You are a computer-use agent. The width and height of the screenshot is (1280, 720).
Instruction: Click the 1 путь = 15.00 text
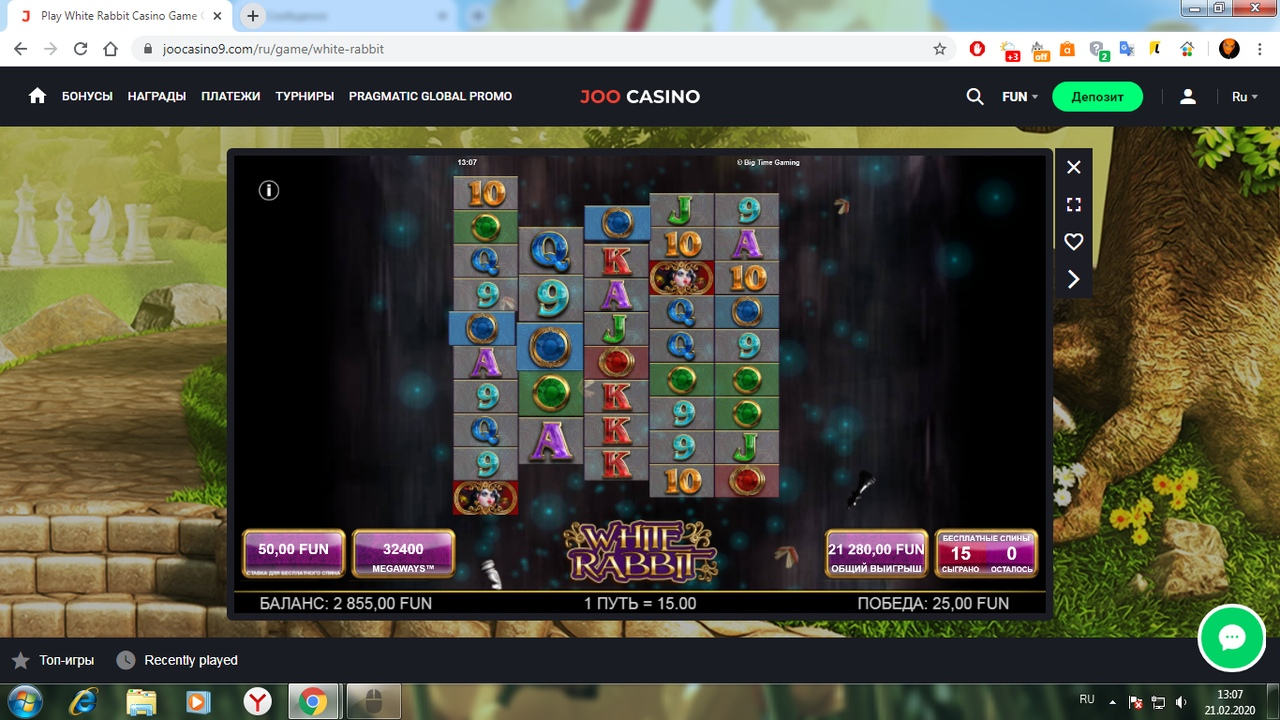(640, 604)
